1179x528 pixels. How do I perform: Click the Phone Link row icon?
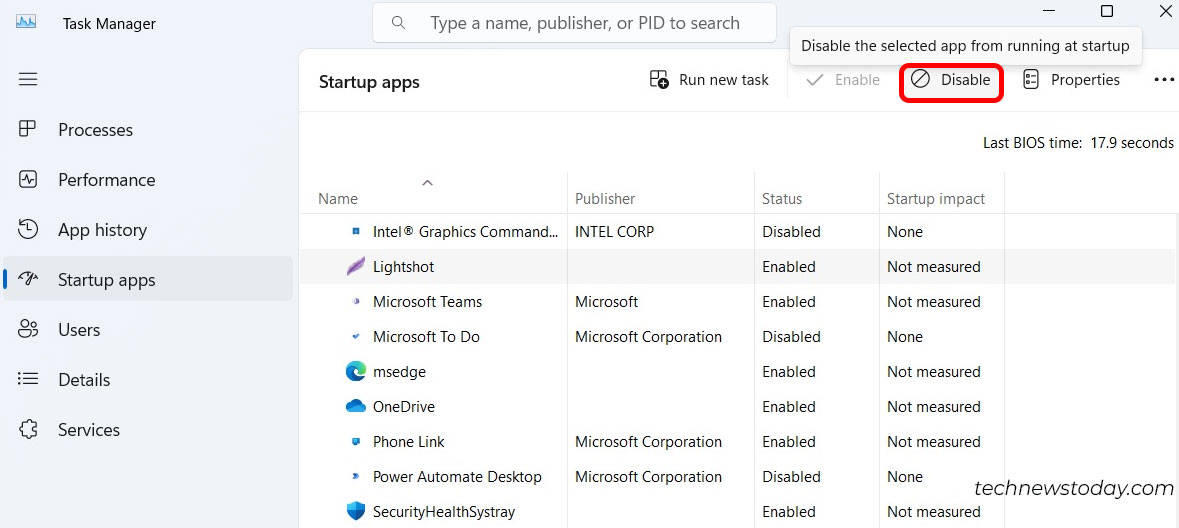[356, 442]
